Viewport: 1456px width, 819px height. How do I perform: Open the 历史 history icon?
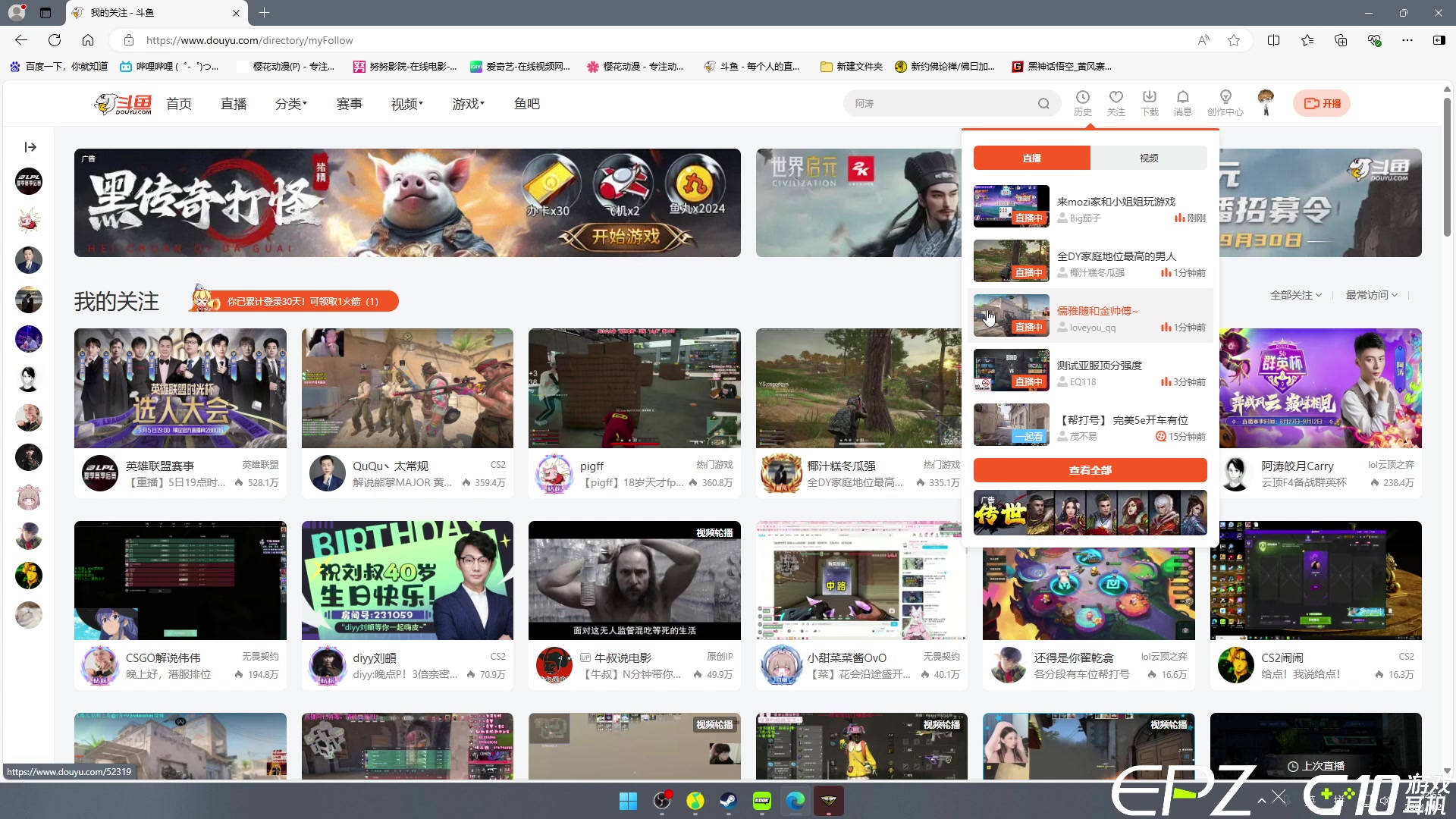(1082, 103)
